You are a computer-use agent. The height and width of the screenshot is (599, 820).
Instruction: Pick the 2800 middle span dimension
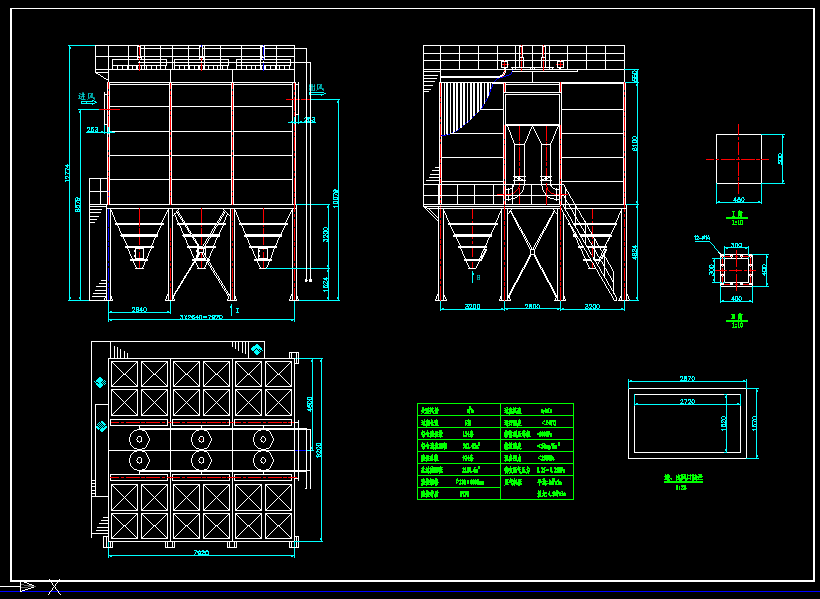coord(532,306)
